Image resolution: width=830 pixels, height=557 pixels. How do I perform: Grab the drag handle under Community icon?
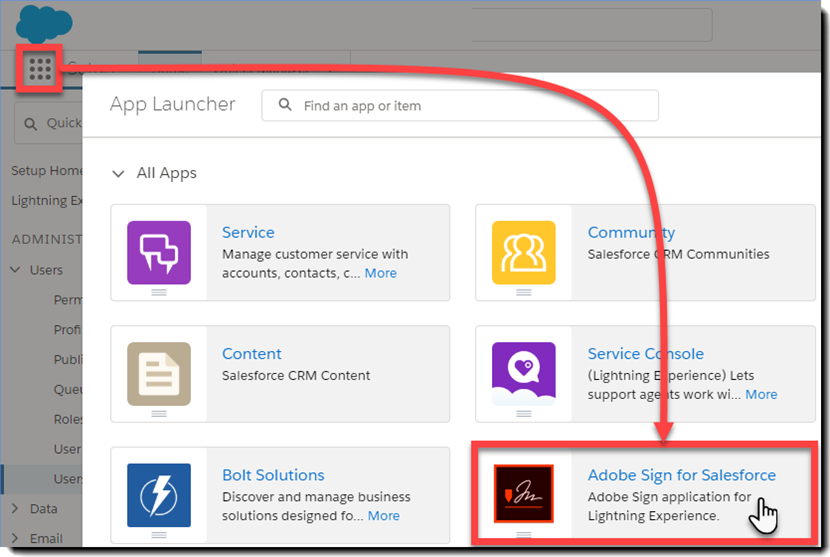tap(524, 292)
